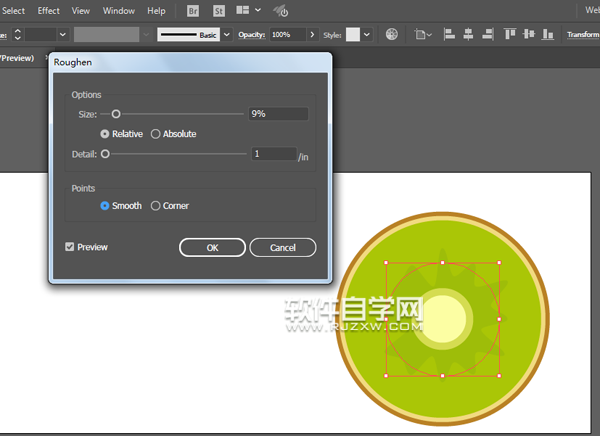Open Adobe Bridge via the Br icon
The image size is (600, 436).
(x=193, y=10)
